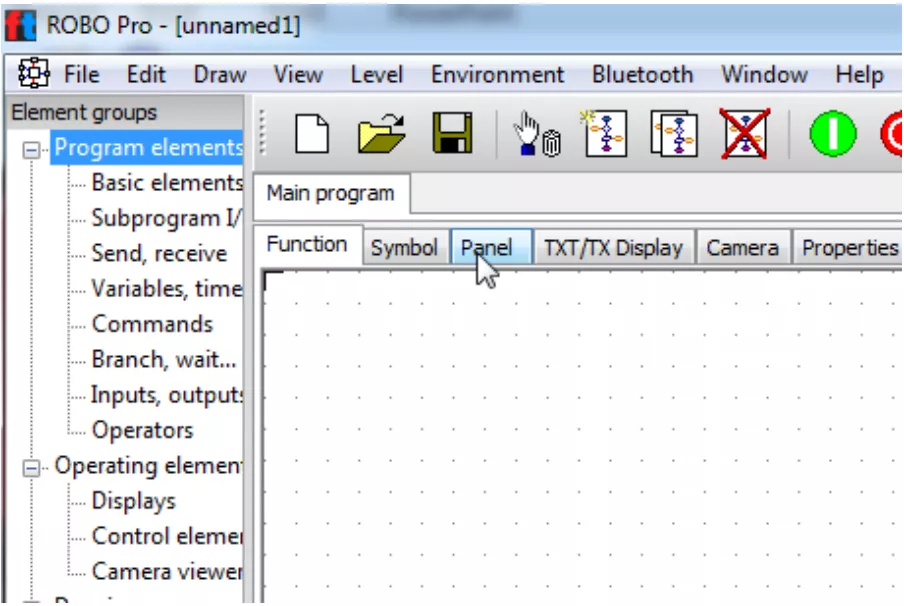Select Subprogram I/O tree item
Image resolution: width=904 pixels, height=606 pixels.
167,219
